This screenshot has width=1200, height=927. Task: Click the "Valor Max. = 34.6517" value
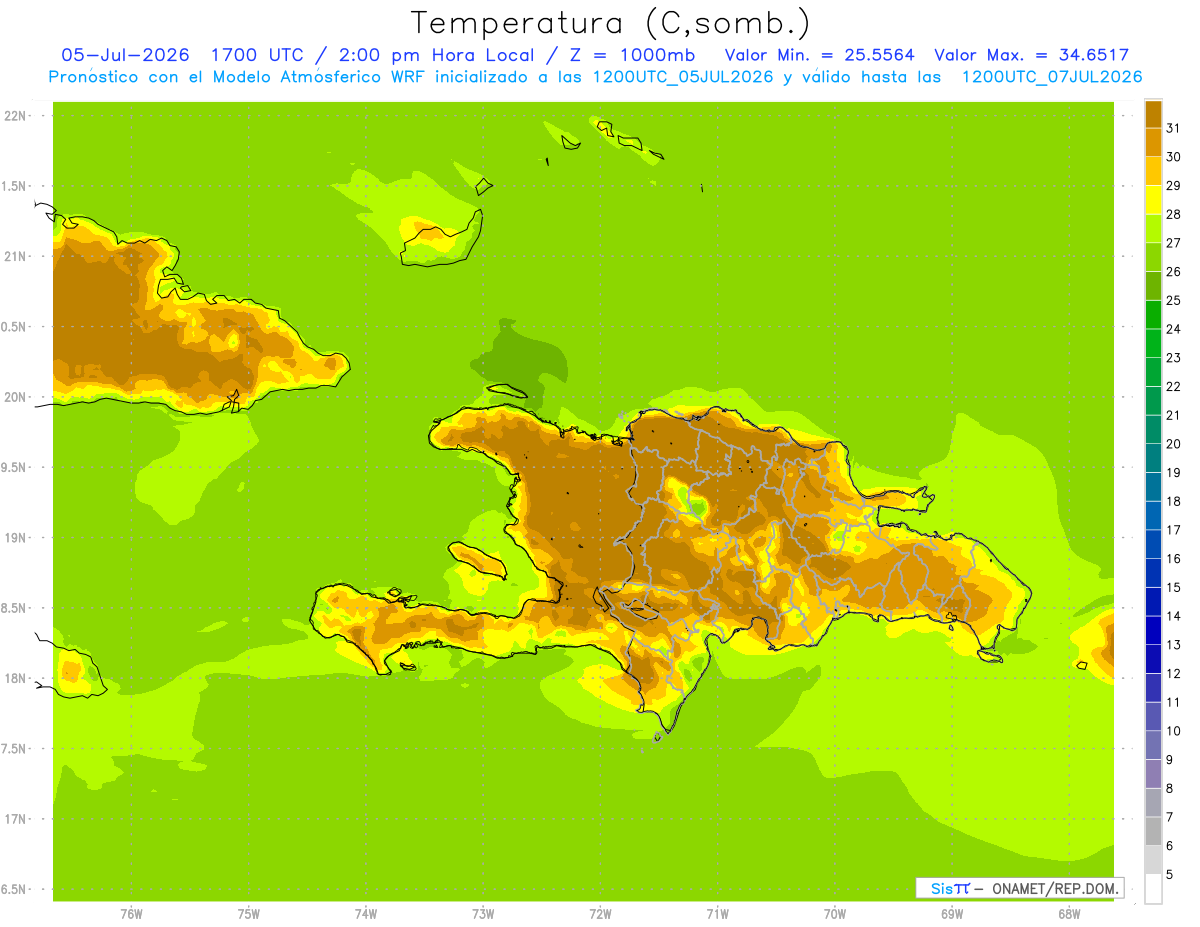1031,55
